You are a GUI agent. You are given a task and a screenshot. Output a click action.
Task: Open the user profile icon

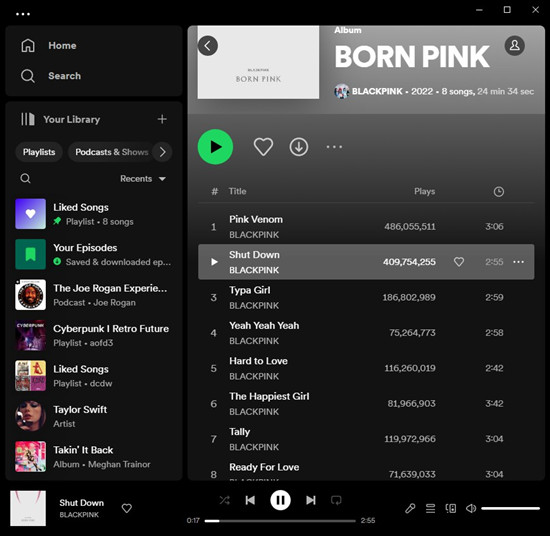(515, 46)
